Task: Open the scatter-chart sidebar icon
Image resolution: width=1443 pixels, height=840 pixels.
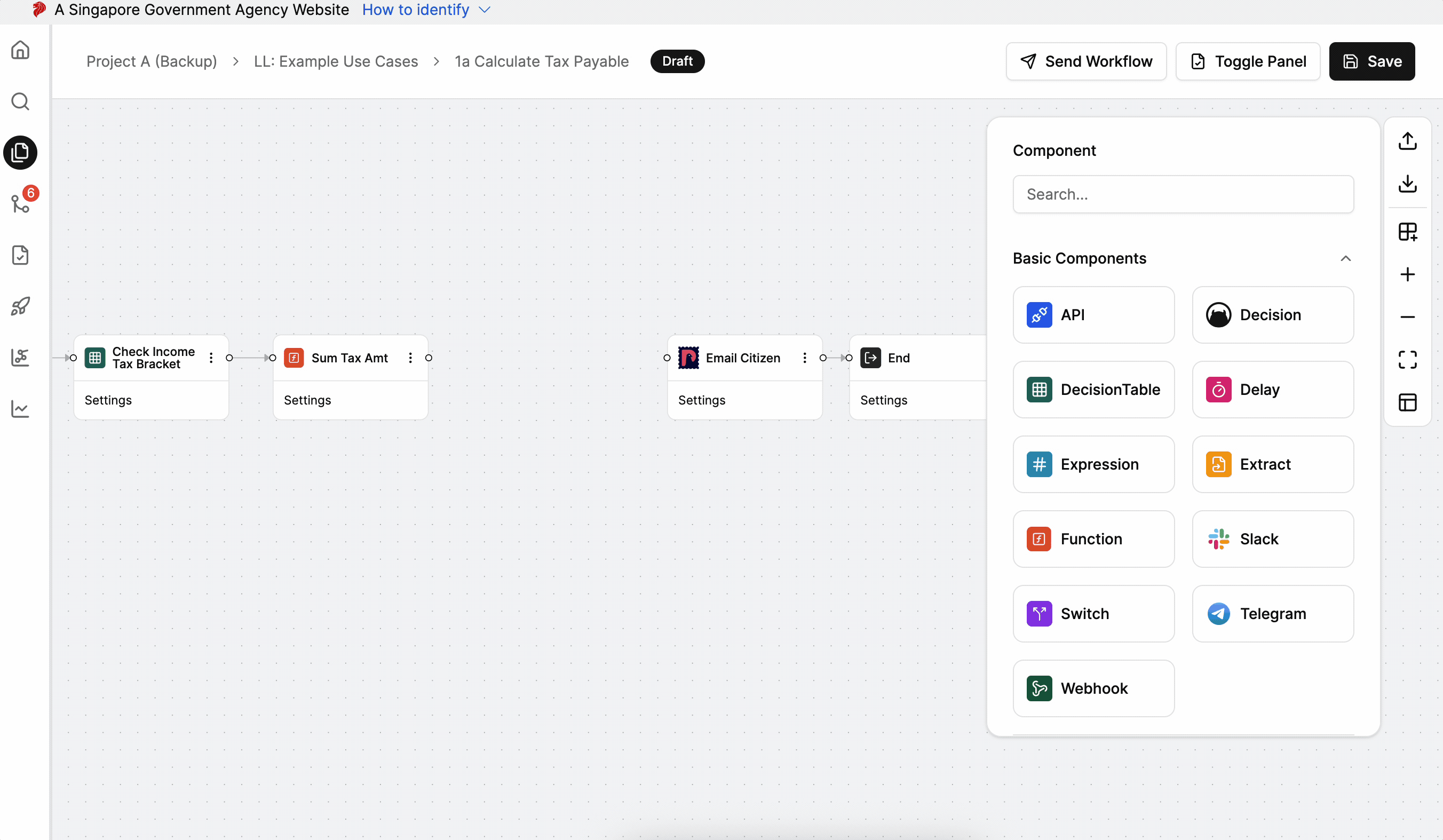Action: [x=21, y=358]
